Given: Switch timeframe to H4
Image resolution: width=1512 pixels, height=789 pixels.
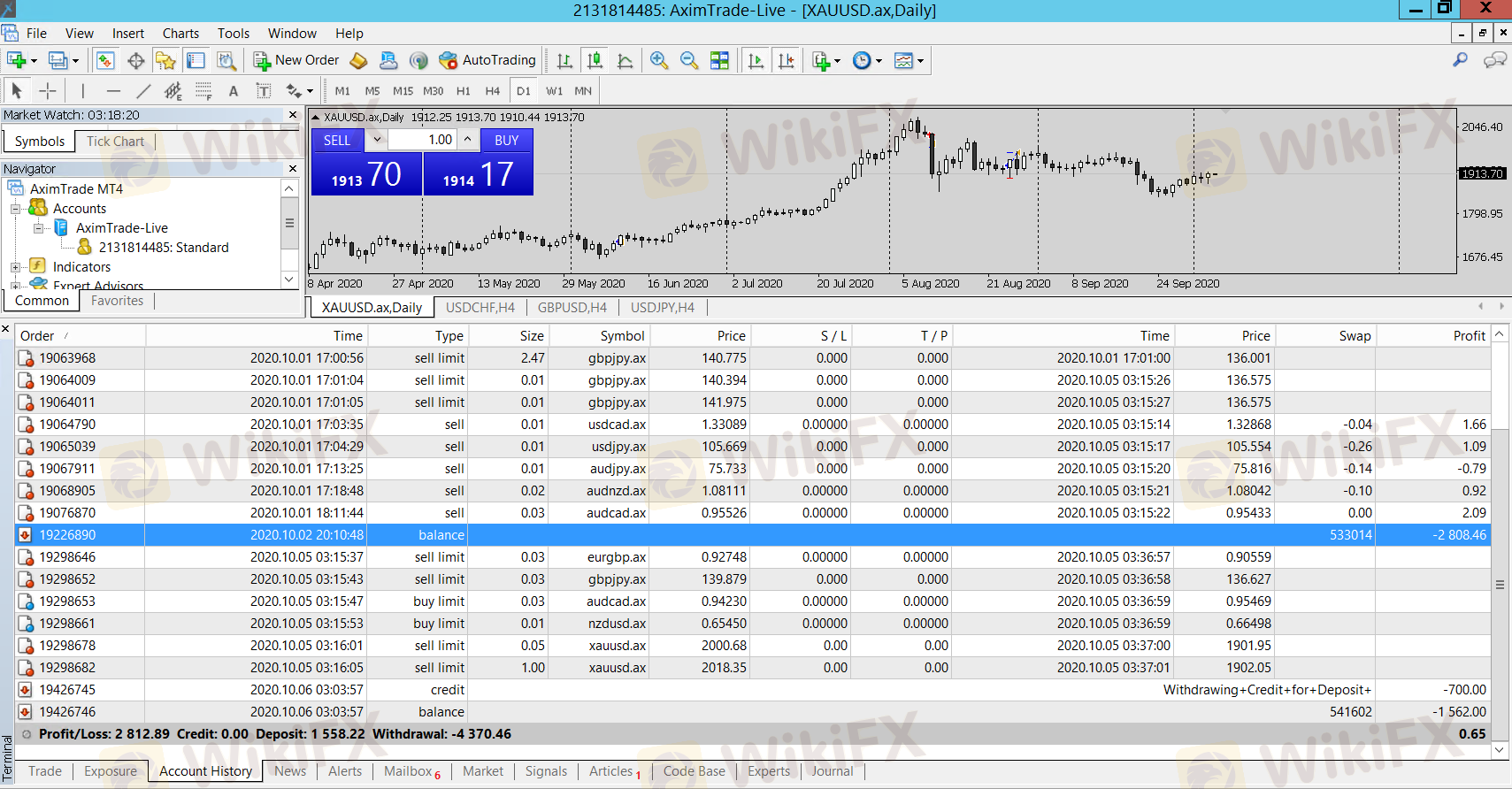Looking at the screenshot, I should point(493,90).
